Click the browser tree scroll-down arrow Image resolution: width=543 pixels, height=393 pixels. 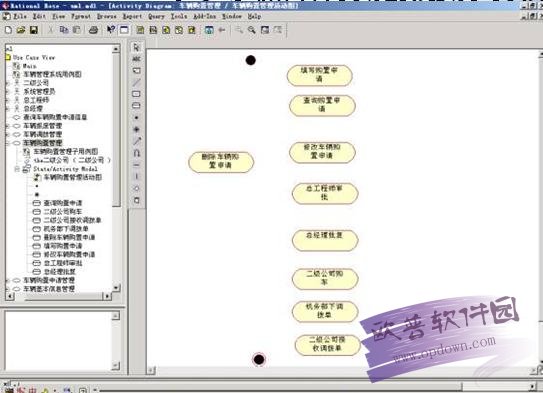(116, 287)
